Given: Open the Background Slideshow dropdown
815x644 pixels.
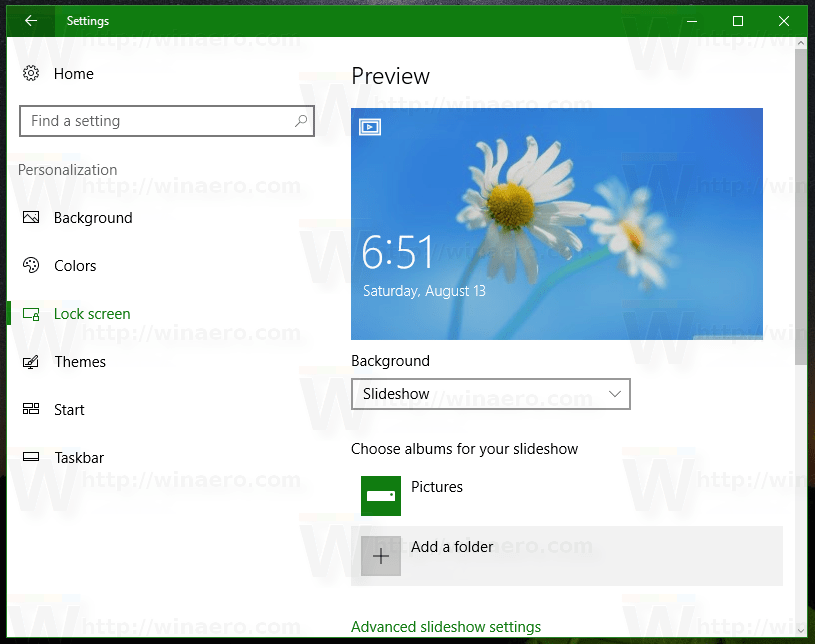Looking at the screenshot, I should coord(490,394).
